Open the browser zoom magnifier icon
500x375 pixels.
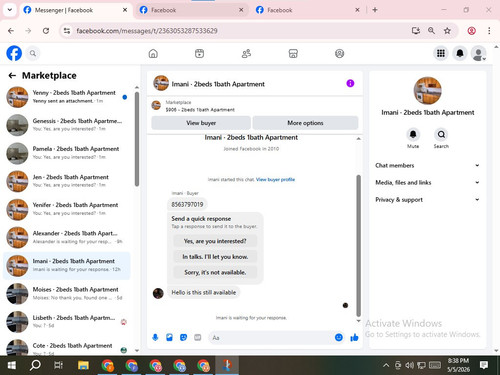(x=431, y=31)
